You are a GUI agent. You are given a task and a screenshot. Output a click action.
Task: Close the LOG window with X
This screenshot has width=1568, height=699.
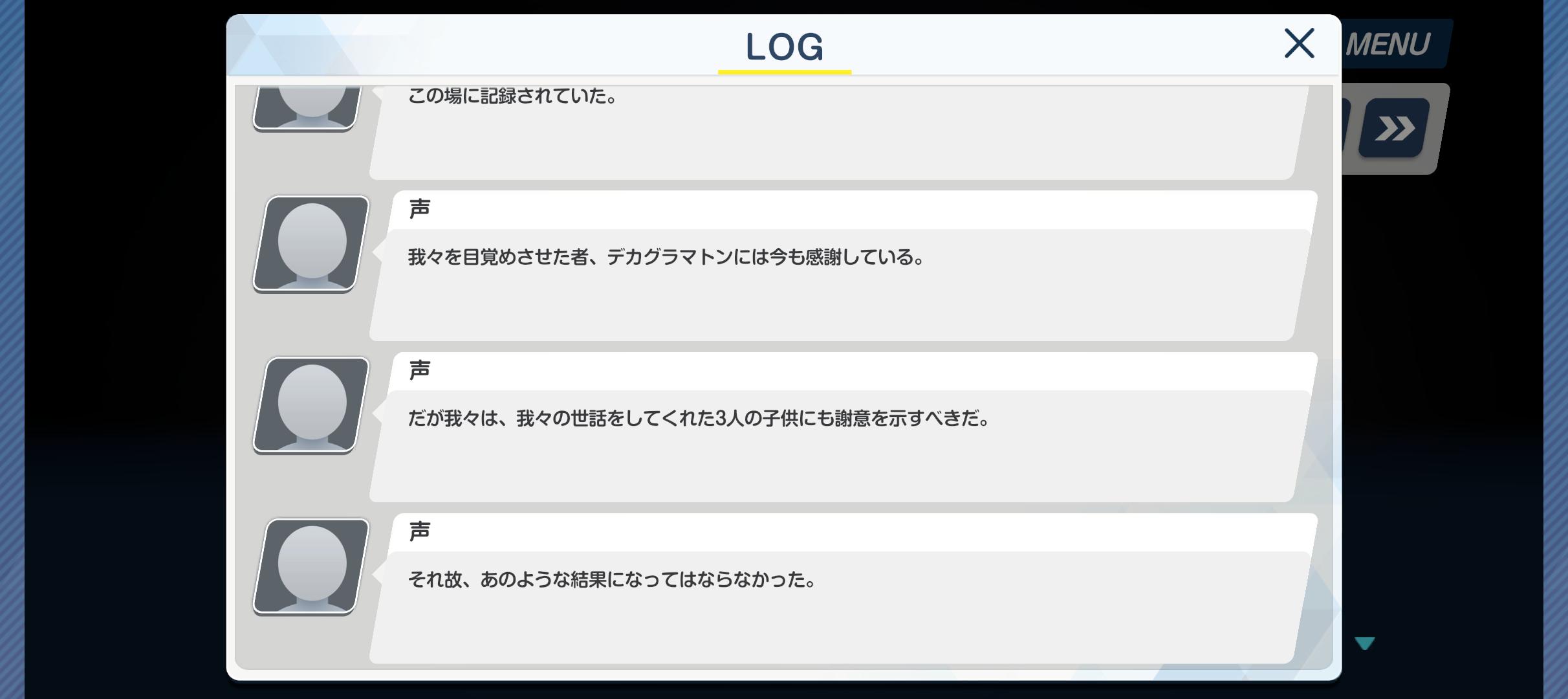tap(1299, 43)
